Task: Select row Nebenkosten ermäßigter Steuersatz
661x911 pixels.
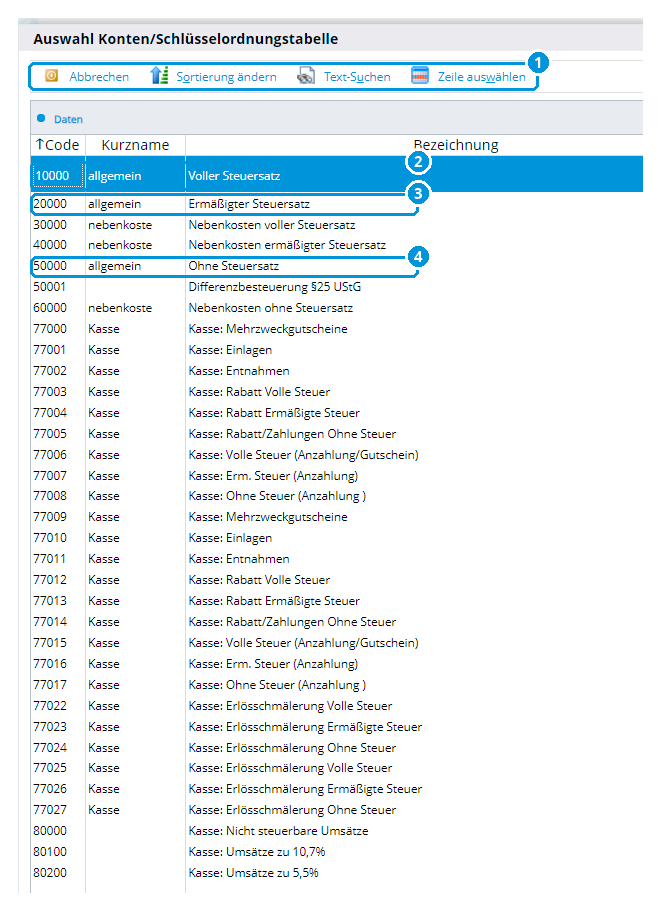Action: tap(337, 245)
